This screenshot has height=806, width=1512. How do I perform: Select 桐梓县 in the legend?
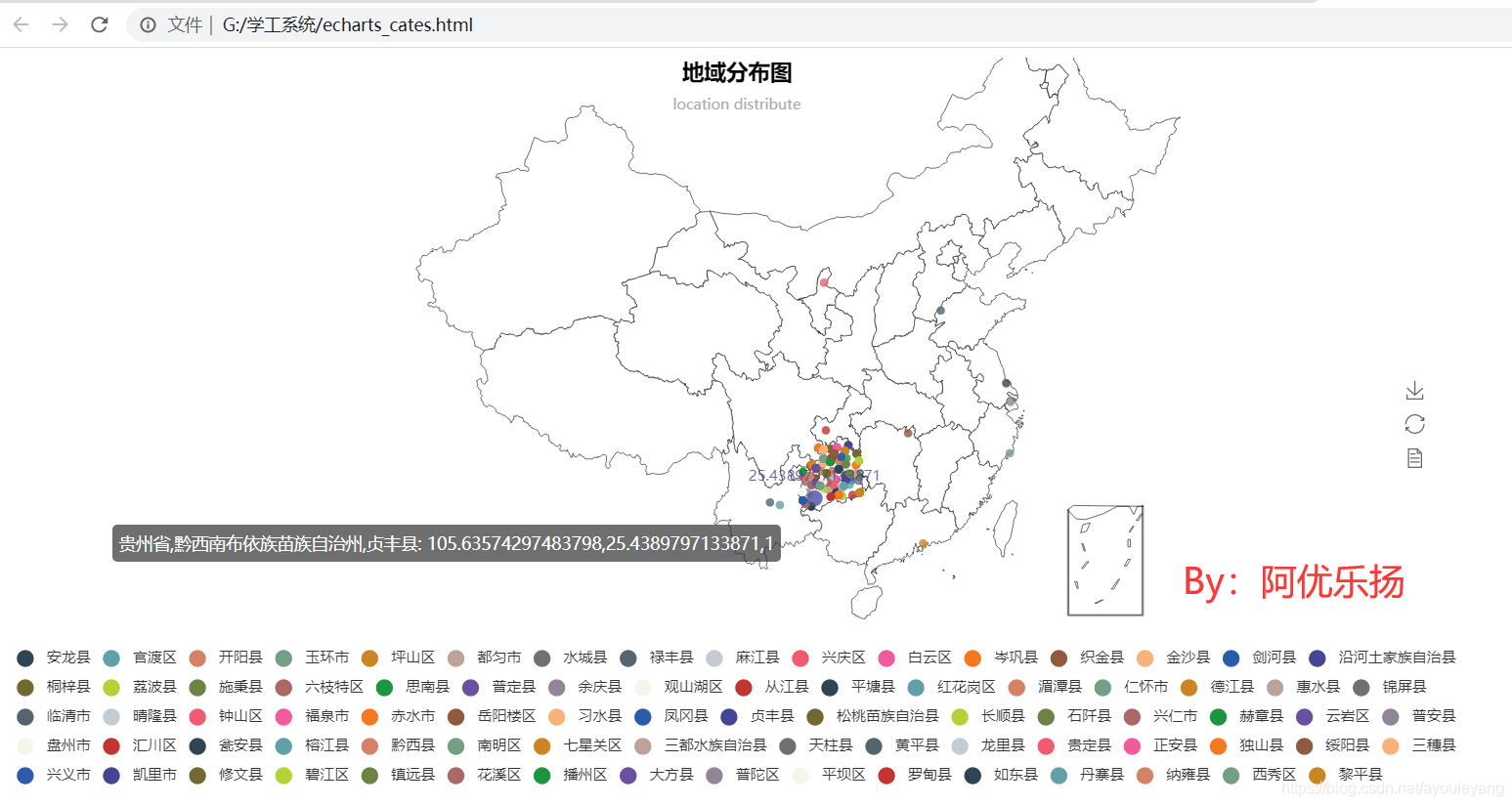(x=54, y=687)
